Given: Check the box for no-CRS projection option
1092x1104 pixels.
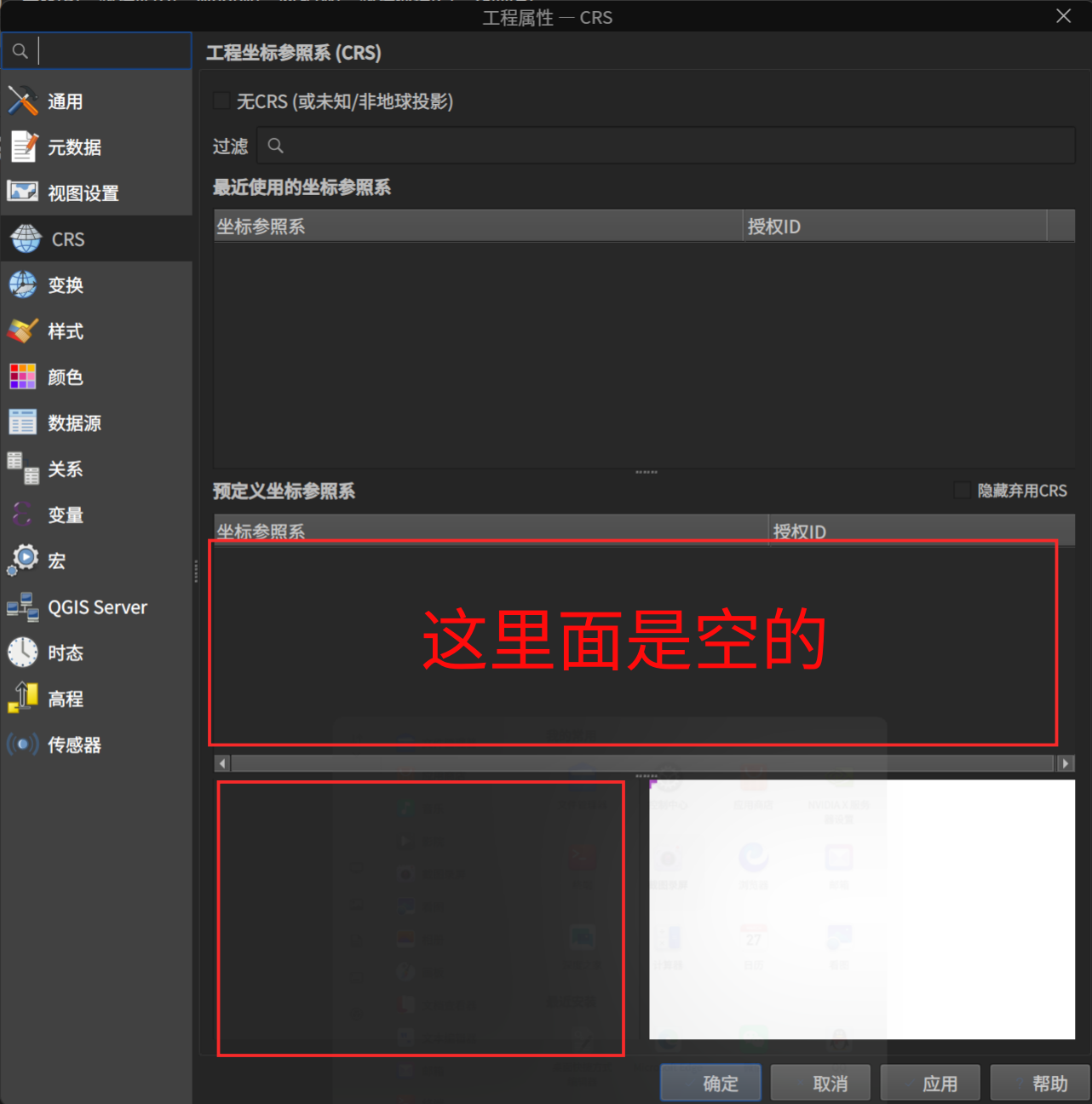Looking at the screenshot, I should coord(221,100).
